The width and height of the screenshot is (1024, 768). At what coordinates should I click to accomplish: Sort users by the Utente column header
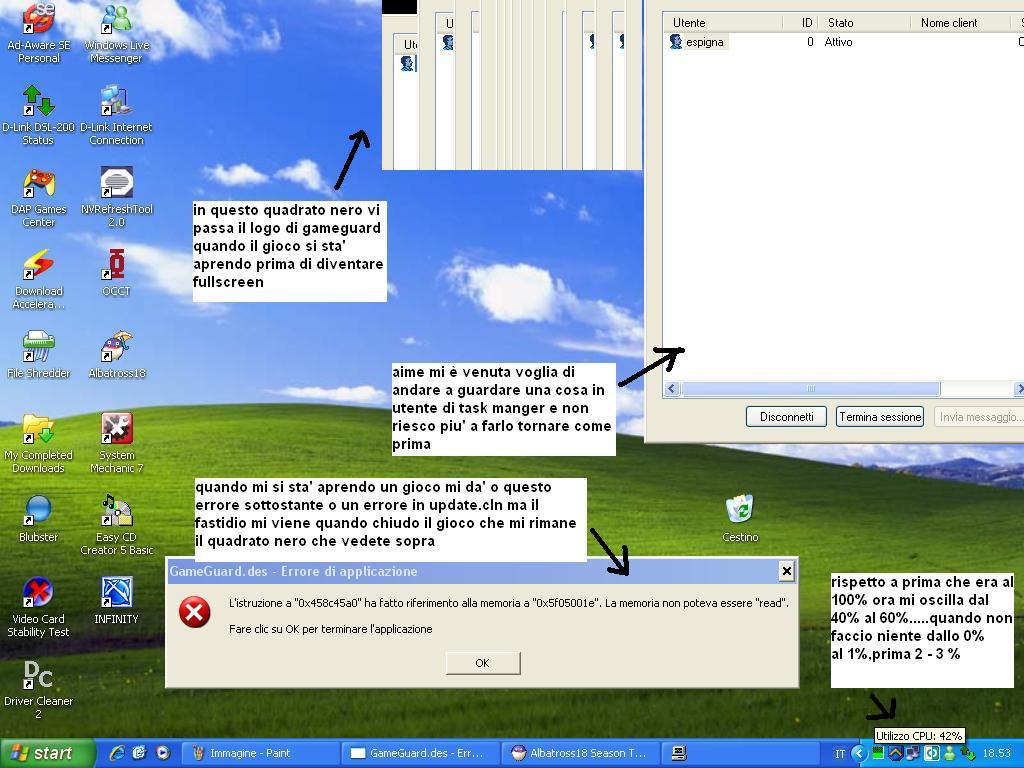pyautogui.click(x=722, y=23)
